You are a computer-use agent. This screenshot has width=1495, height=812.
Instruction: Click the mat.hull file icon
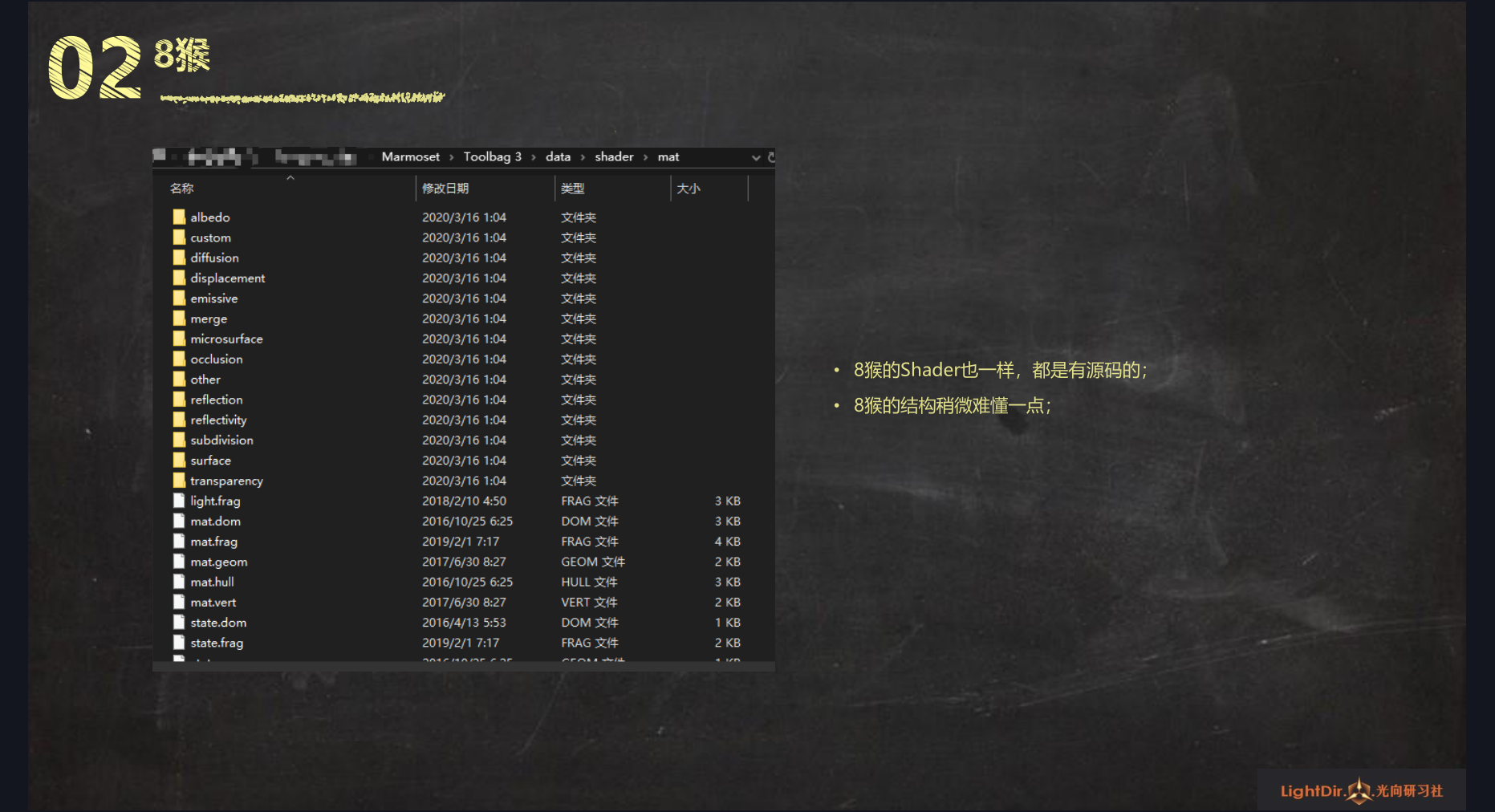179,581
